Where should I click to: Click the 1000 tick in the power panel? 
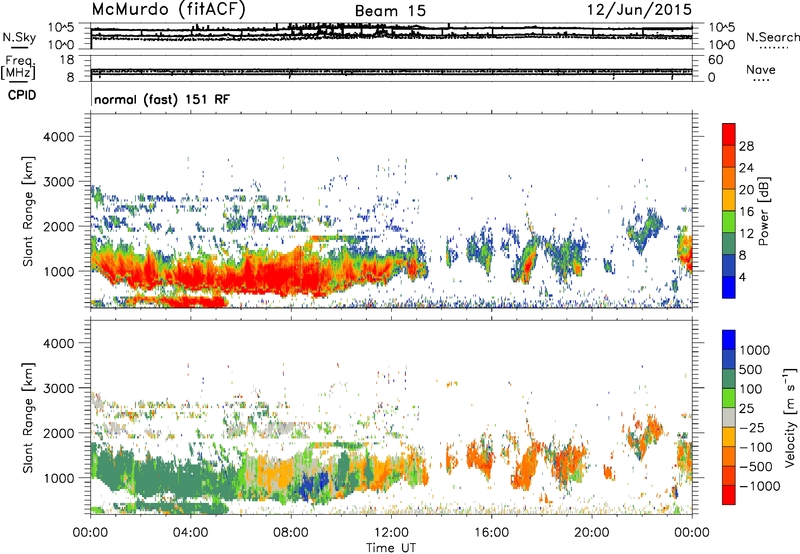coord(59,271)
